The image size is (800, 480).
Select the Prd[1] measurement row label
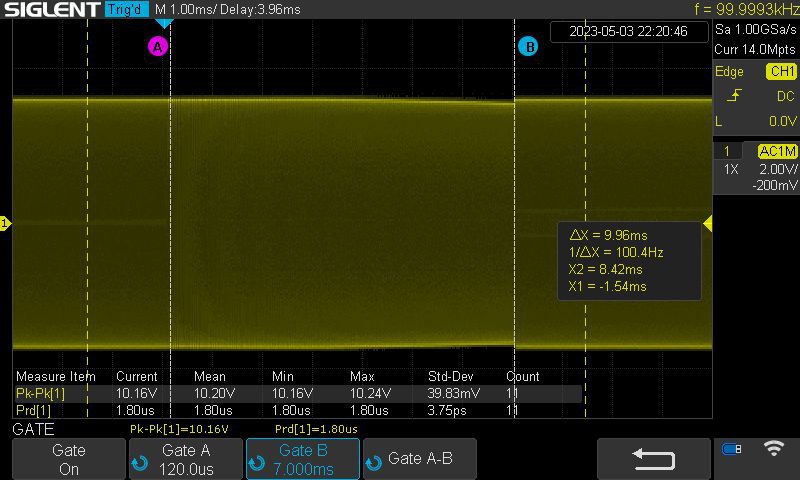tap(33, 410)
